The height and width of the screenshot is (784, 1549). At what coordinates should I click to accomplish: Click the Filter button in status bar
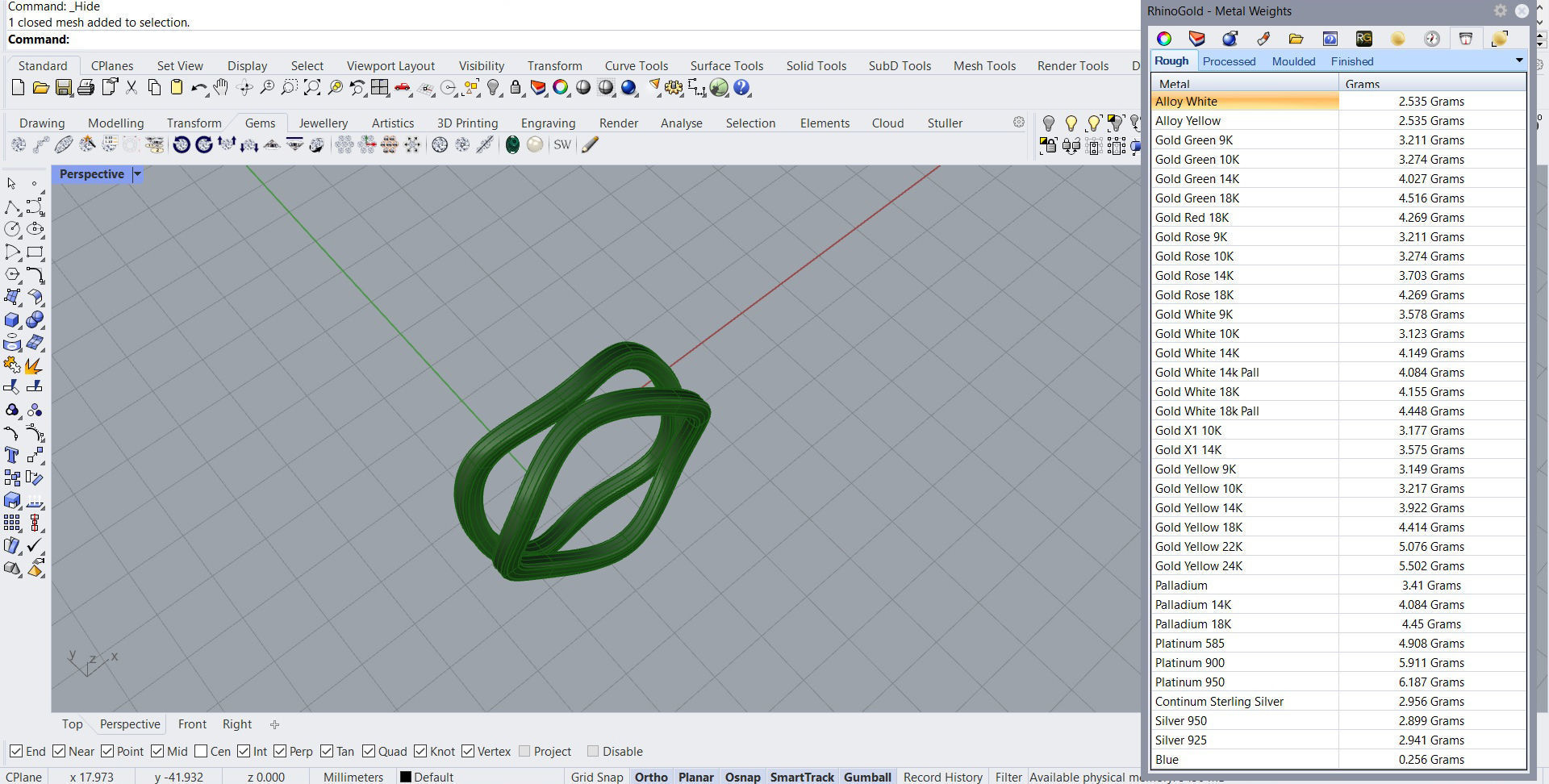pyautogui.click(x=1008, y=777)
